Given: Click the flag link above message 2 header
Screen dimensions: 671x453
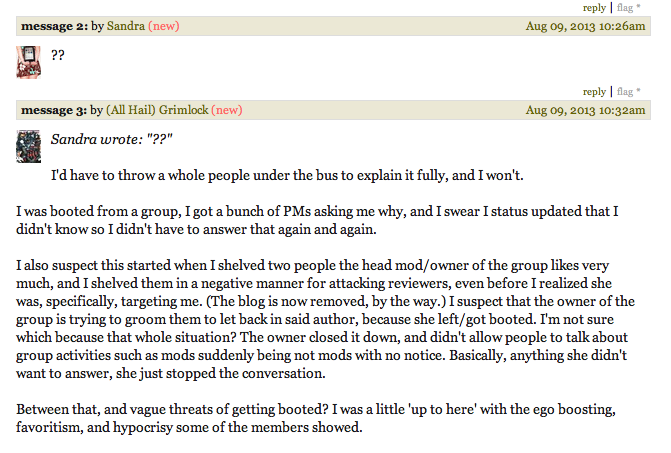Looking at the screenshot, I should (x=625, y=8).
